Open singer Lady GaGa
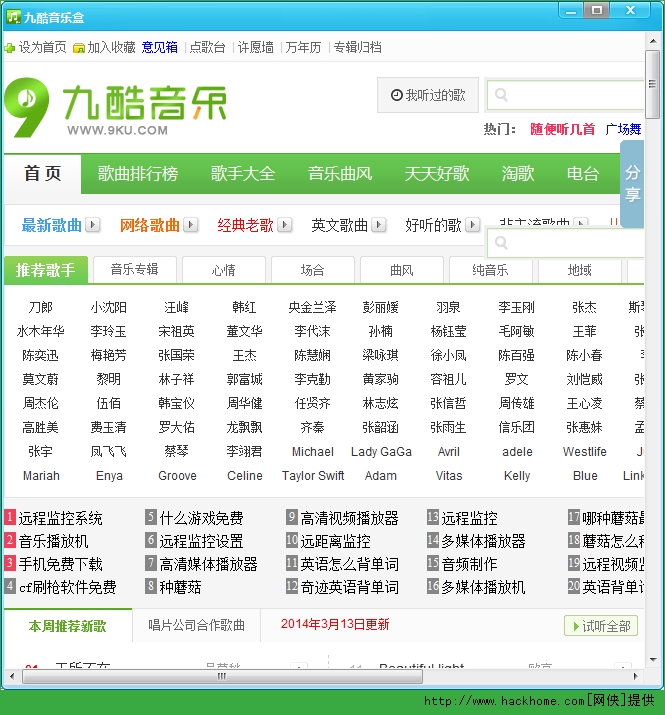 [x=381, y=451]
